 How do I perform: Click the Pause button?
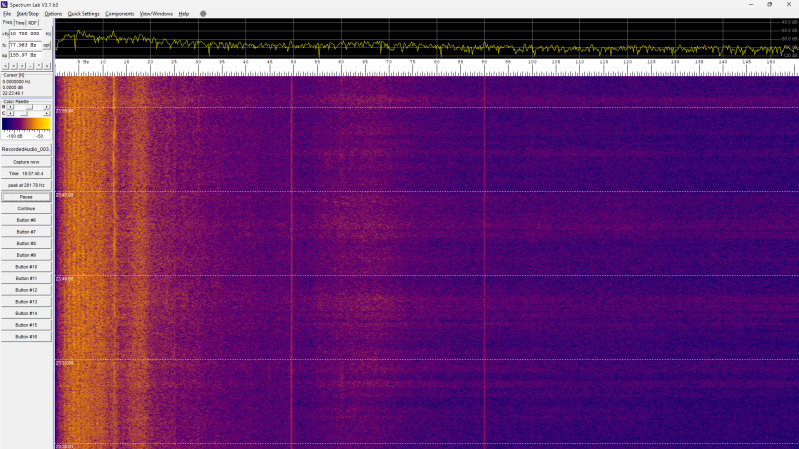point(26,197)
